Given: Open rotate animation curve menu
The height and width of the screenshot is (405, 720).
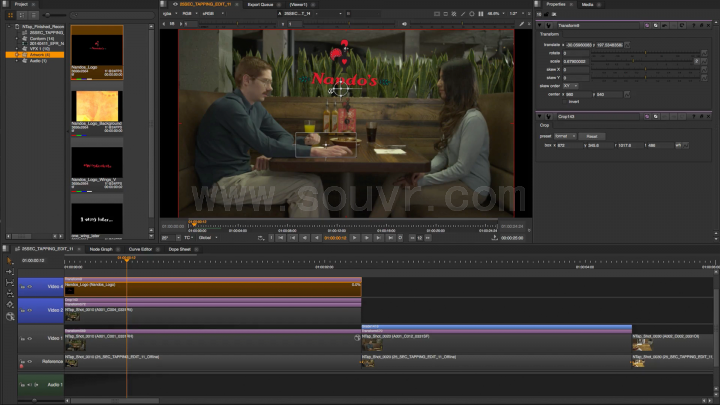Looking at the screenshot, I should (704, 53).
